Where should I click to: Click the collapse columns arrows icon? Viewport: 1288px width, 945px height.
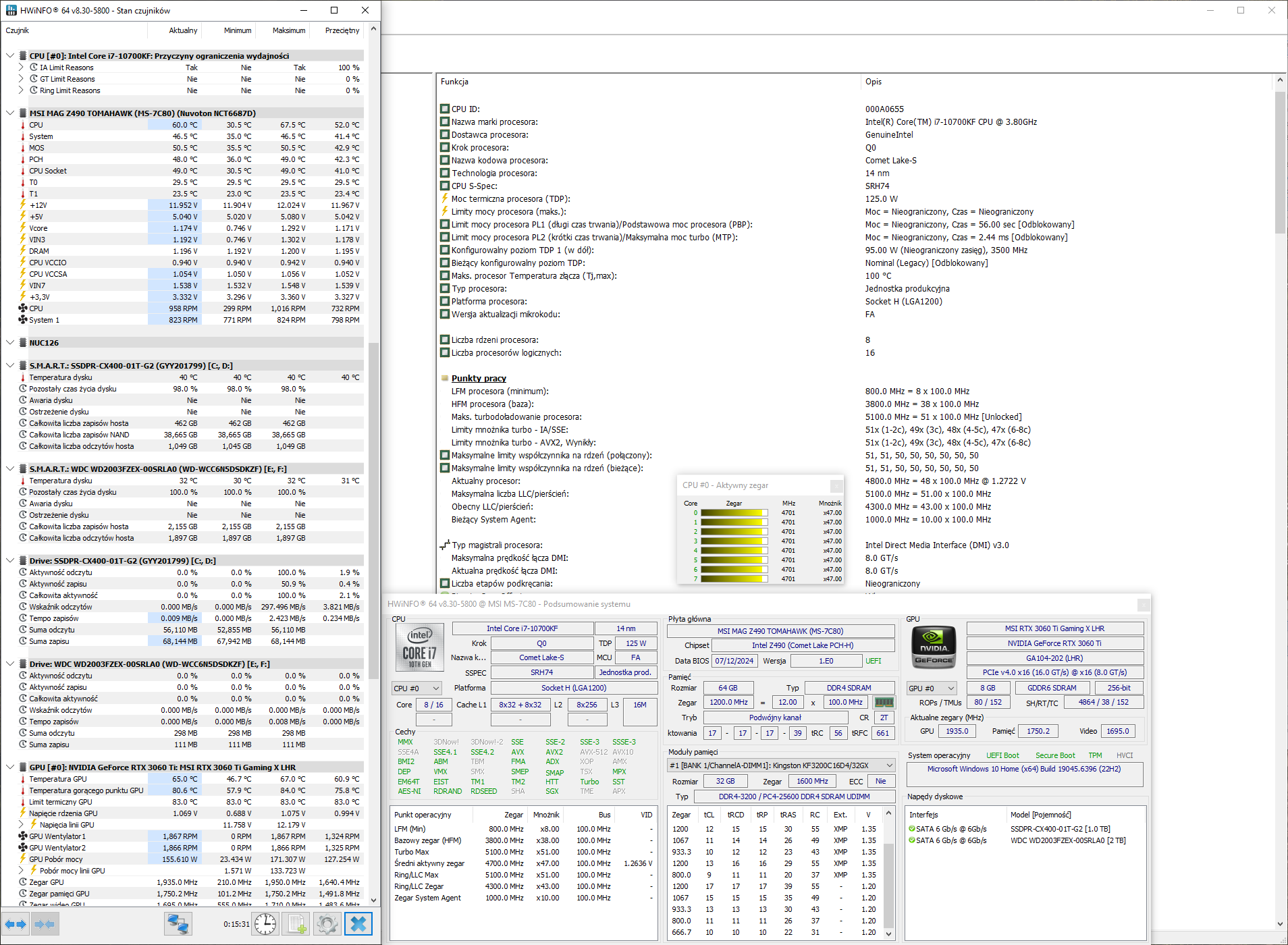pyautogui.click(x=45, y=924)
